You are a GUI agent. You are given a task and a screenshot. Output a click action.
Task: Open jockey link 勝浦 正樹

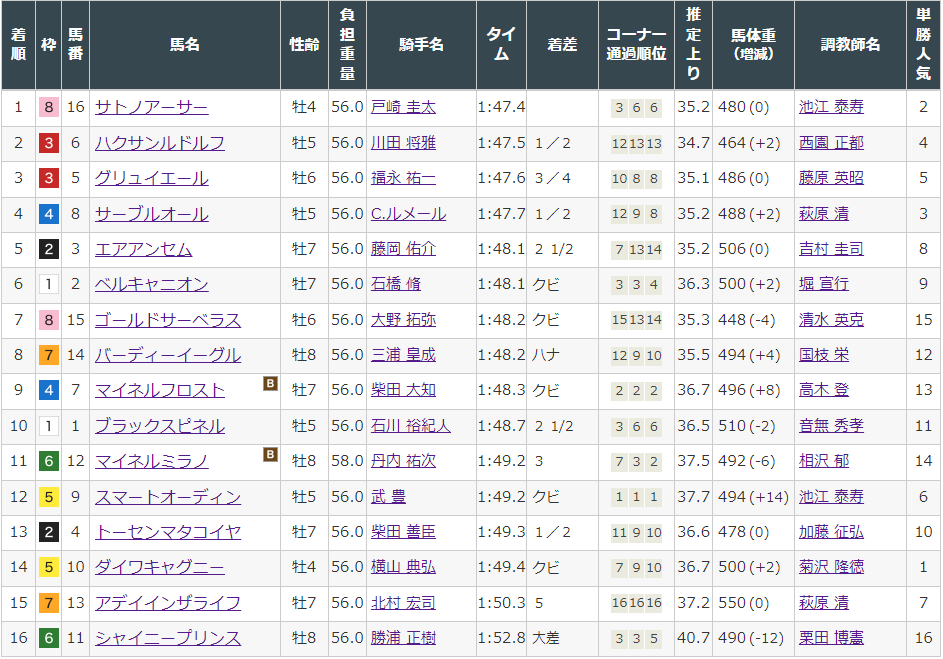(x=403, y=638)
